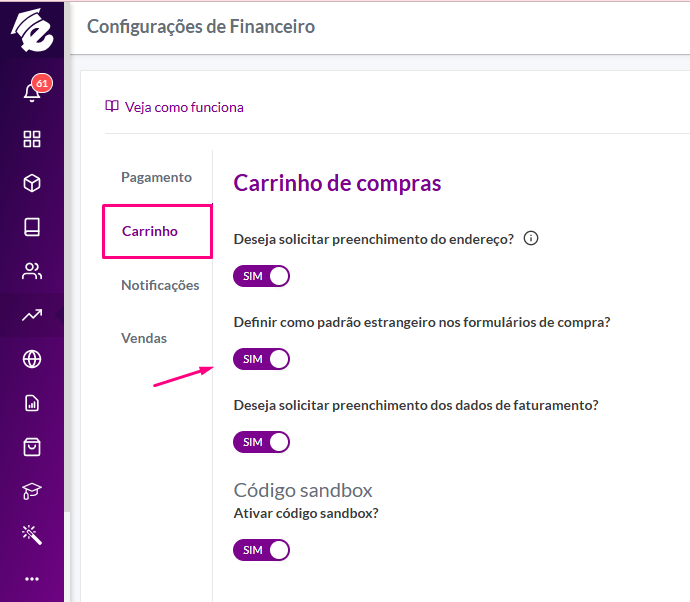Open the trending chart icon in sidebar
690x602 pixels.
coord(32,315)
